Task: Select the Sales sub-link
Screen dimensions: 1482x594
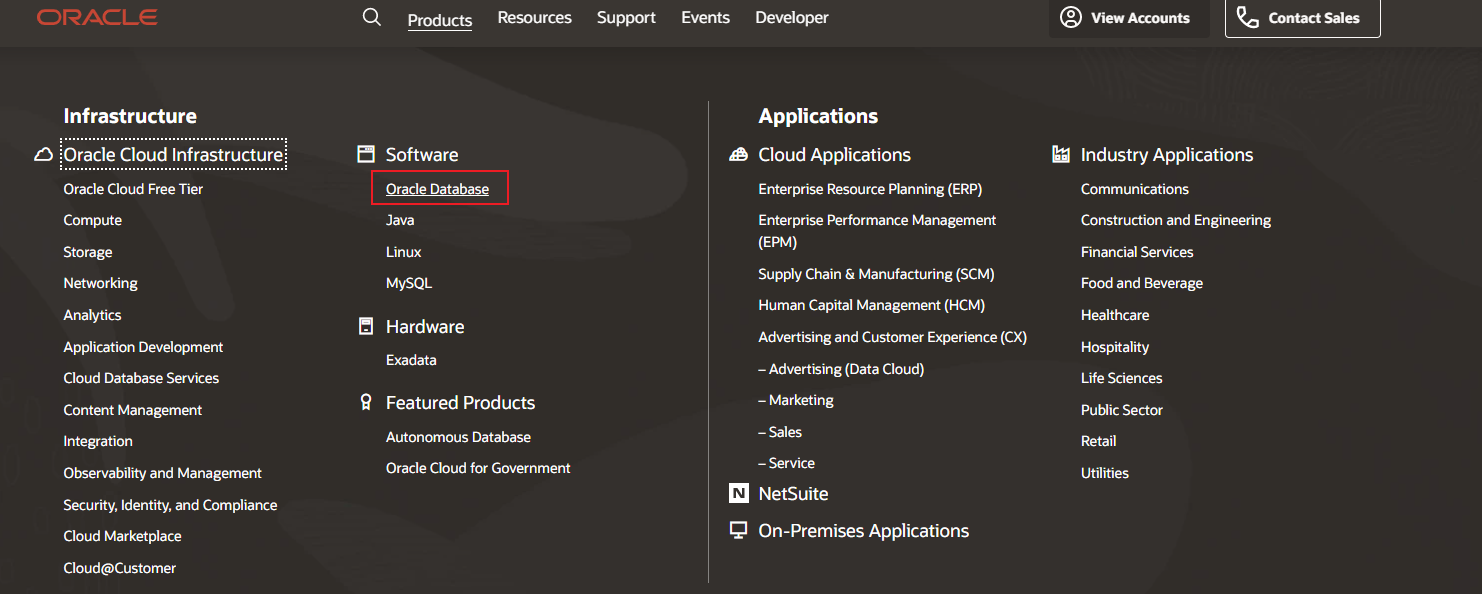Action: [x=780, y=432]
